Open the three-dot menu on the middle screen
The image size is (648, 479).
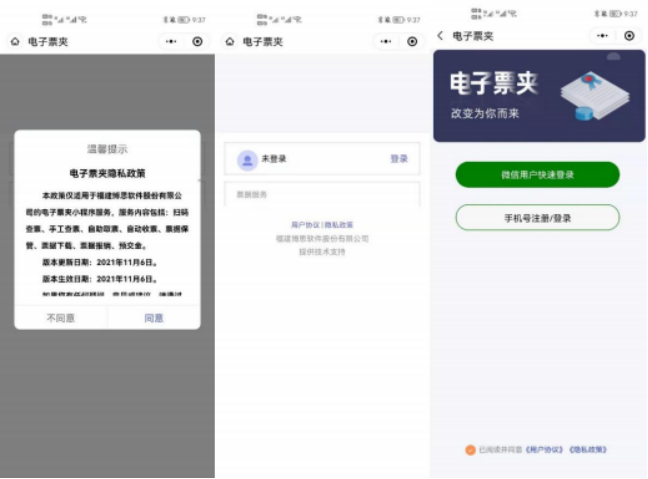pos(387,42)
